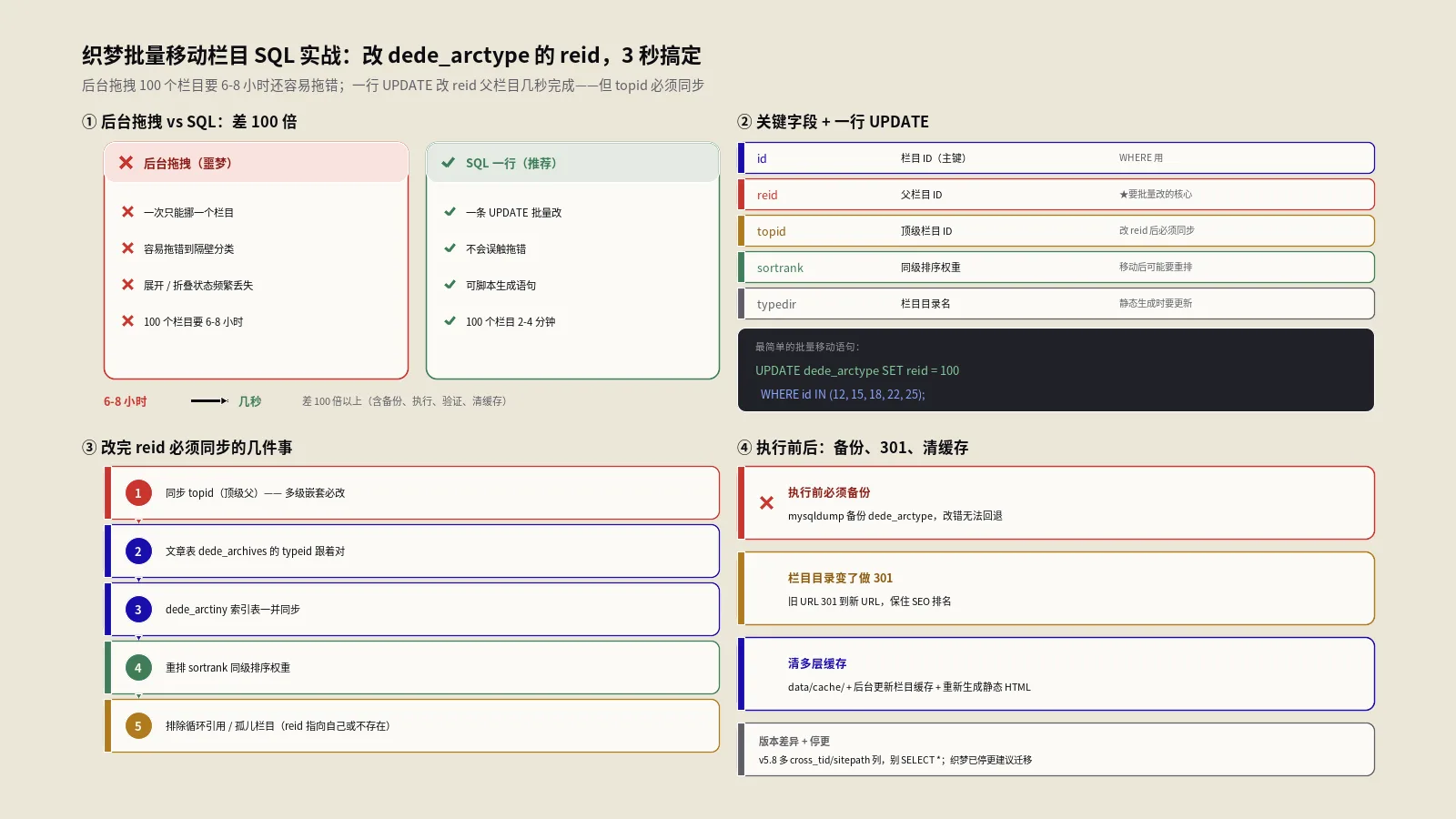Click the 差 100 倍以上 footnote

[405, 401]
